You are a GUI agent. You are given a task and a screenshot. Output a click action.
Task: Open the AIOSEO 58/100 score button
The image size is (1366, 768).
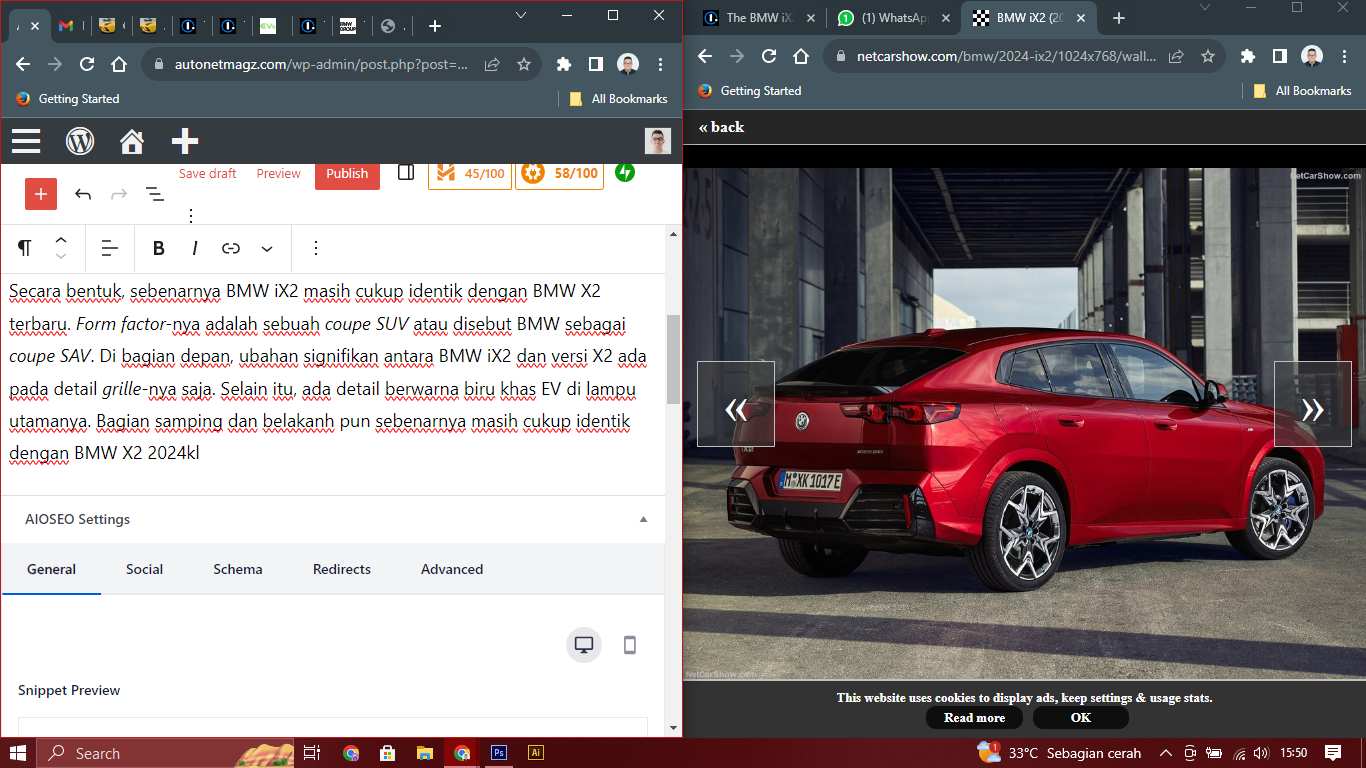click(559, 173)
